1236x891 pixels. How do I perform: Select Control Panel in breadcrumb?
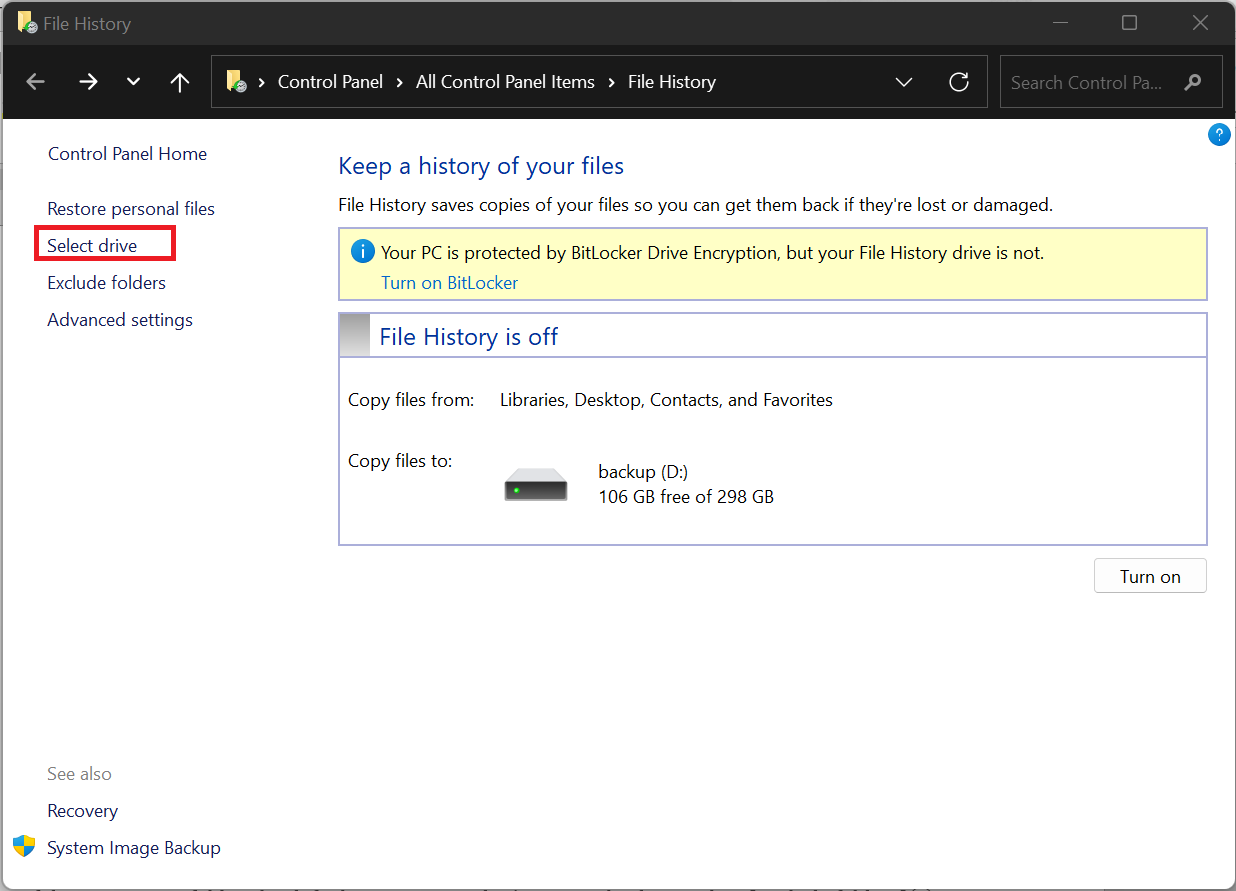[x=330, y=82]
